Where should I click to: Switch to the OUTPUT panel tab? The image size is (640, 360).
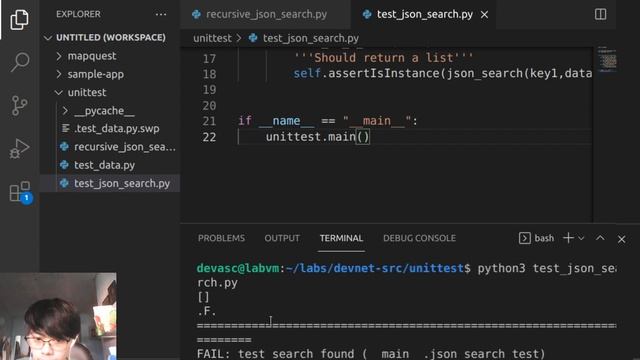[x=282, y=238]
